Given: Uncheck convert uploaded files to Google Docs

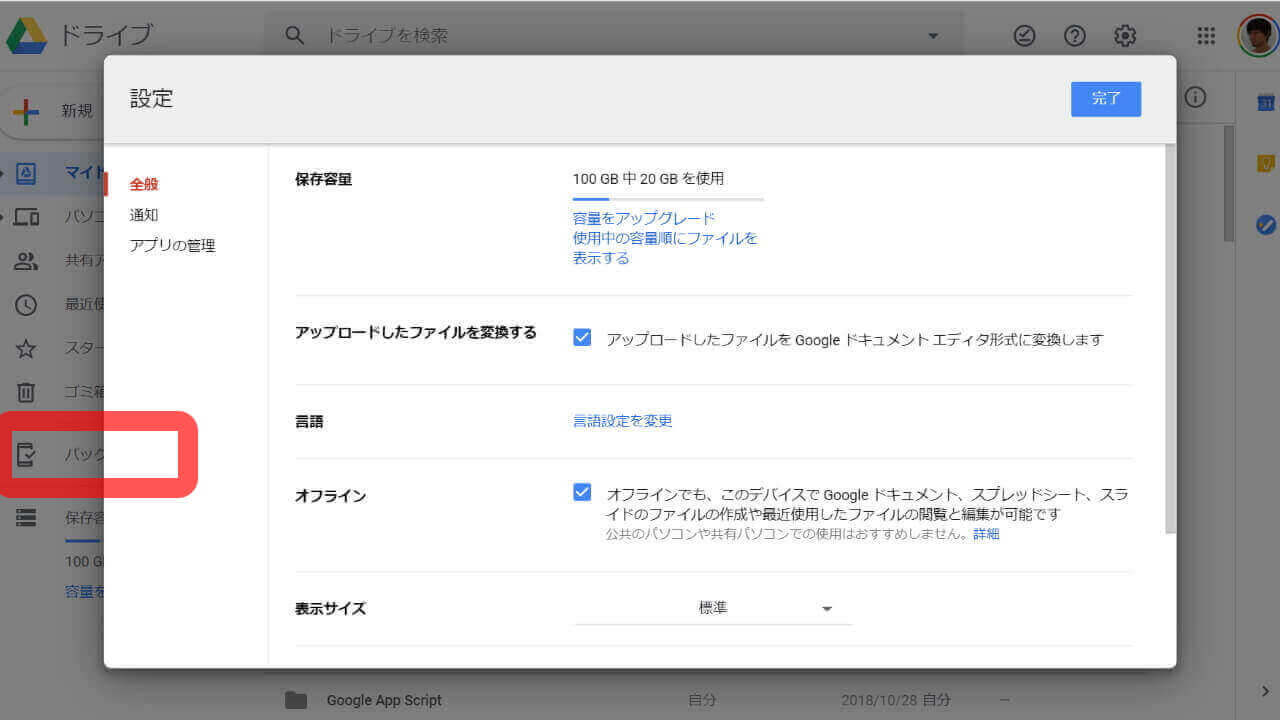Looking at the screenshot, I should 582,338.
